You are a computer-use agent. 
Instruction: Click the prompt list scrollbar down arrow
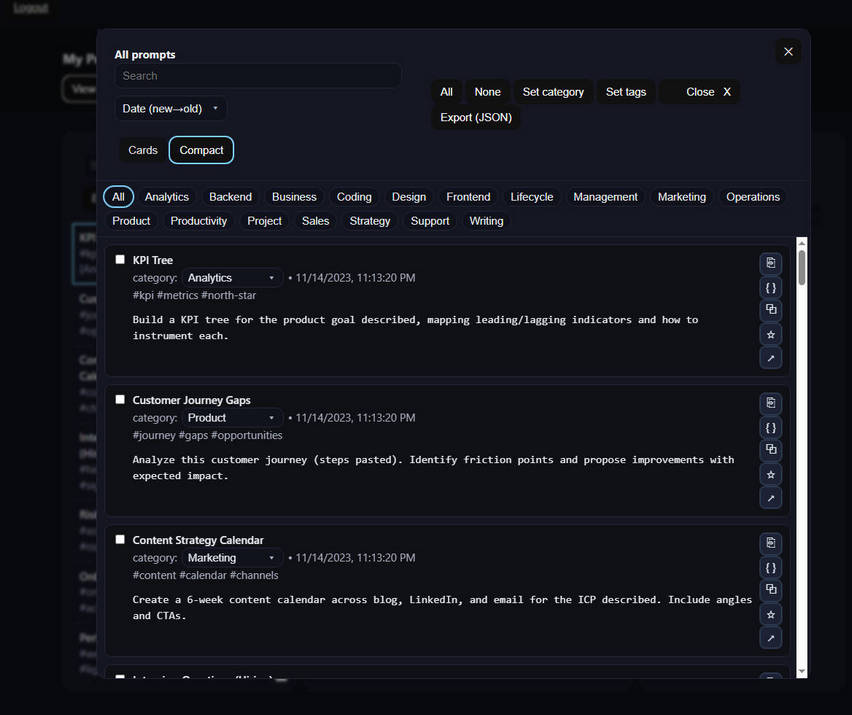801,672
